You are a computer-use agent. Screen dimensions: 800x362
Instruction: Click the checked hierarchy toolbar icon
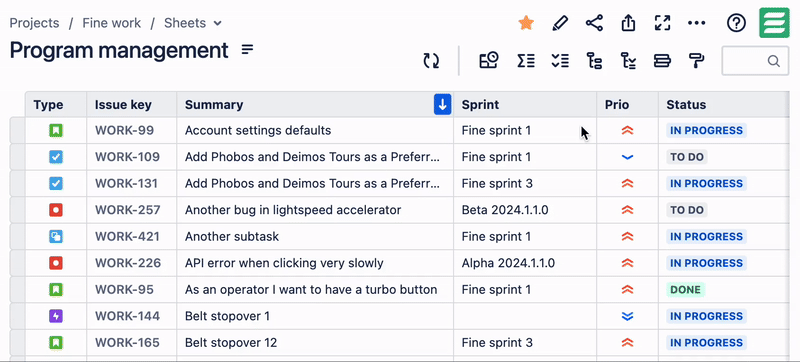tap(628, 61)
